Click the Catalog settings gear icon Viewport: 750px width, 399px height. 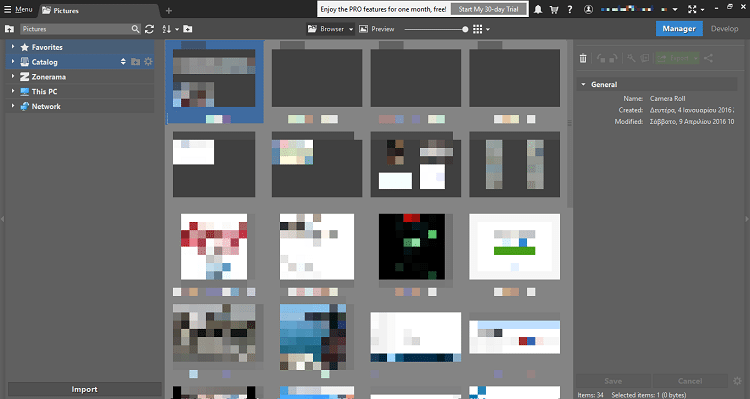coord(148,62)
